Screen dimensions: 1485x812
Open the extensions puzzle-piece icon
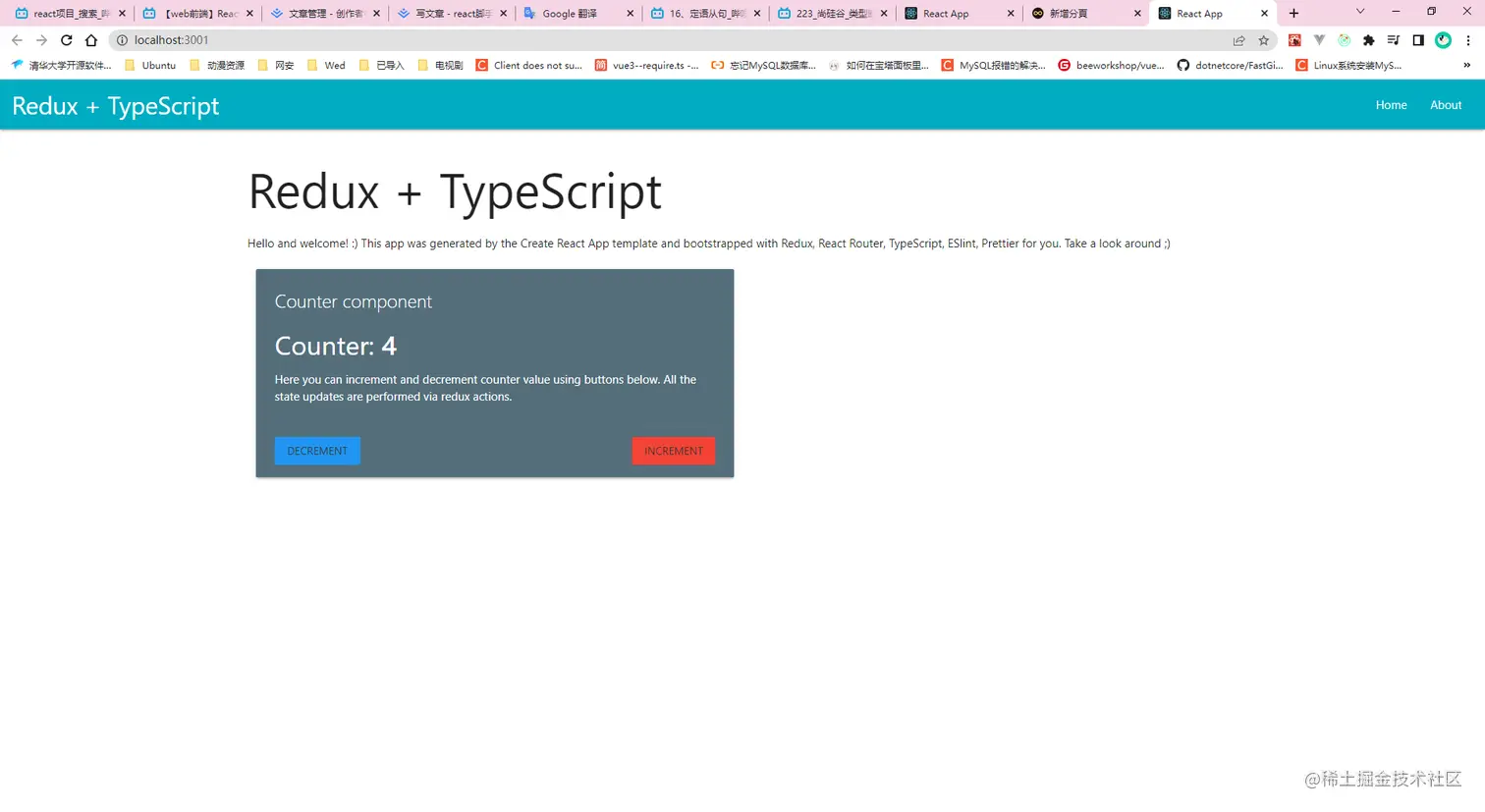1369,40
